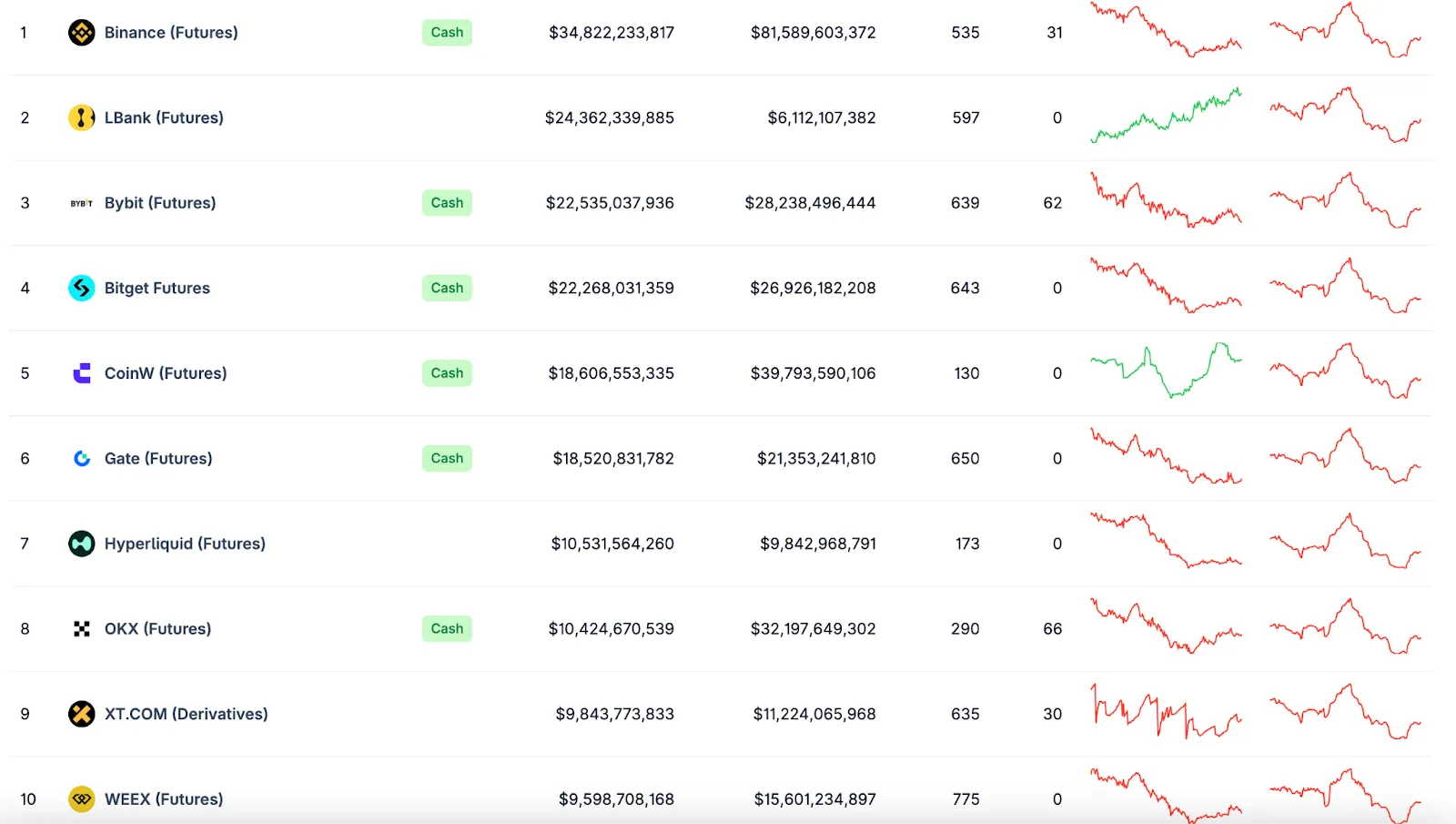Click LBank's green open interest sparkline
This screenshot has height=824, width=1456.
tap(1166, 117)
